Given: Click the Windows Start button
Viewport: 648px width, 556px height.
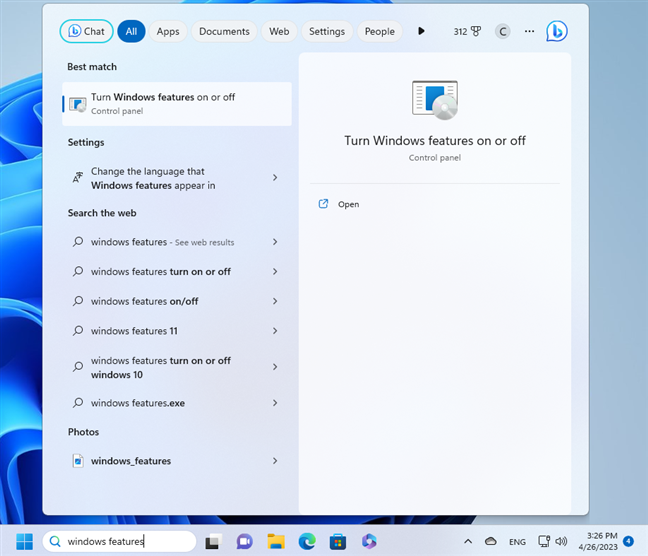Looking at the screenshot, I should pyautogui.click(x=23, y=541).
